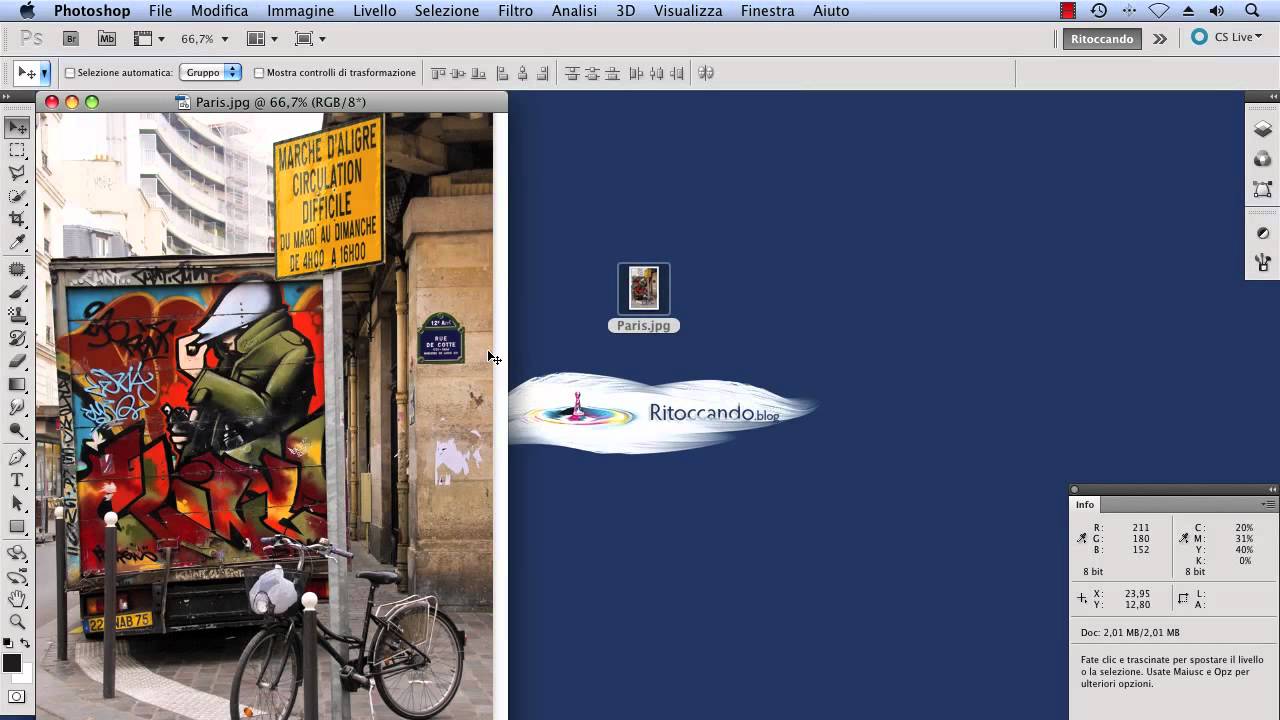Image resolution: width=1280 pixels, height=720 pixels.
Task: Open the Finestra menu
Action: pos(767,11)
